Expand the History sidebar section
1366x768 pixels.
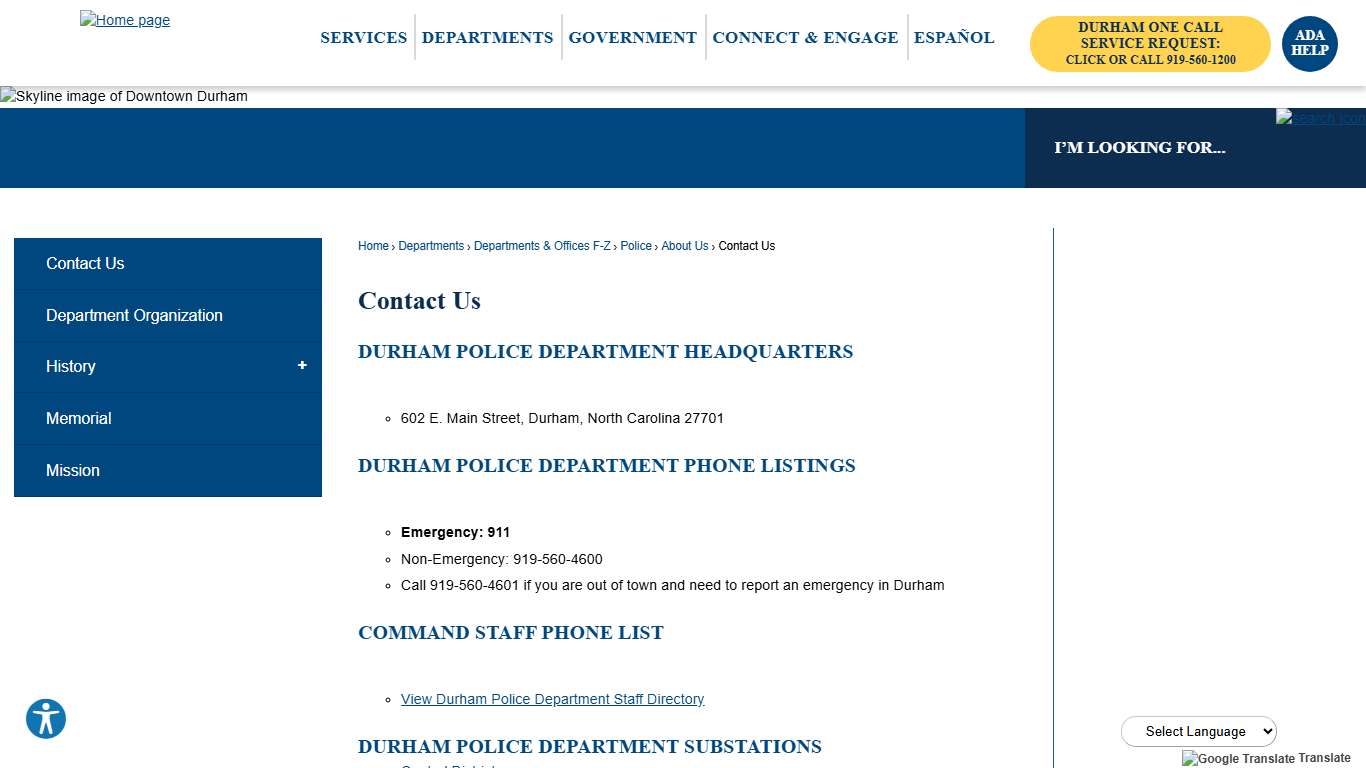302,366
